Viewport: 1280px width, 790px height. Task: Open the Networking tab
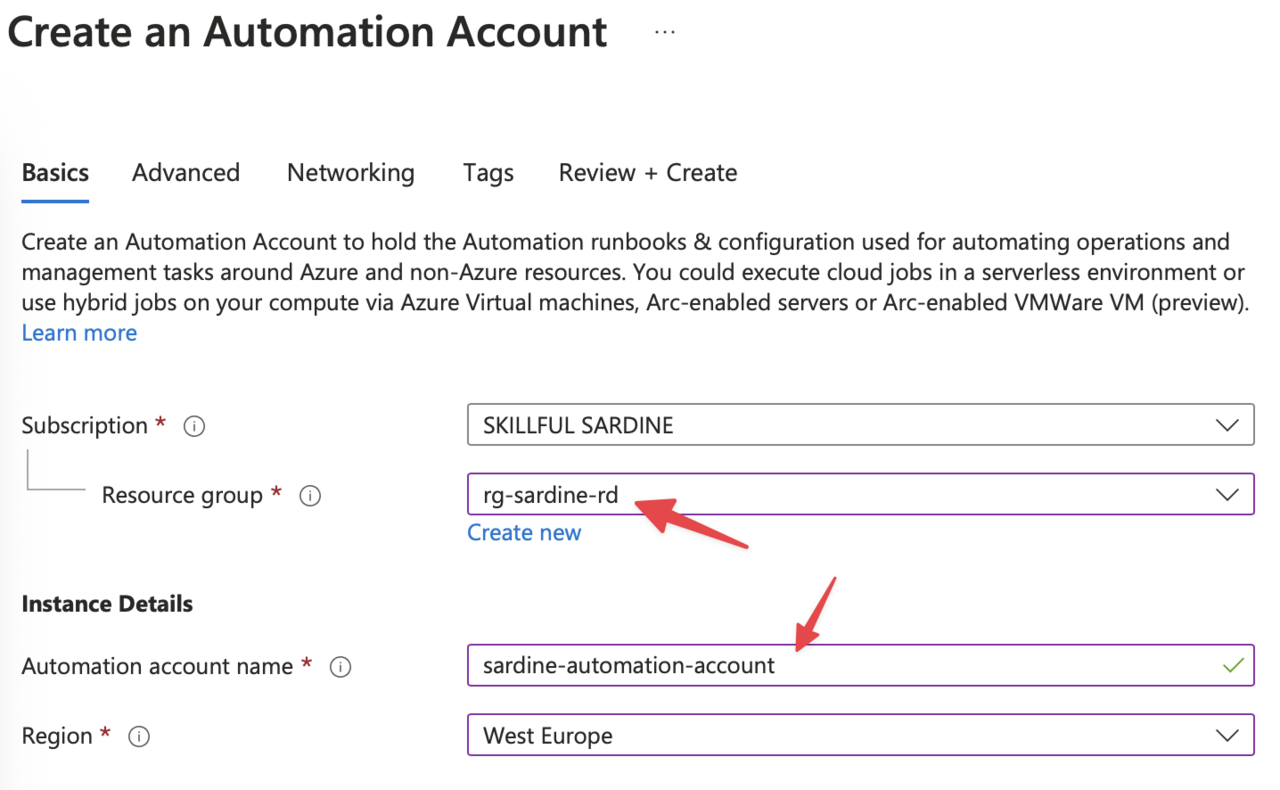tap(351, 173)
